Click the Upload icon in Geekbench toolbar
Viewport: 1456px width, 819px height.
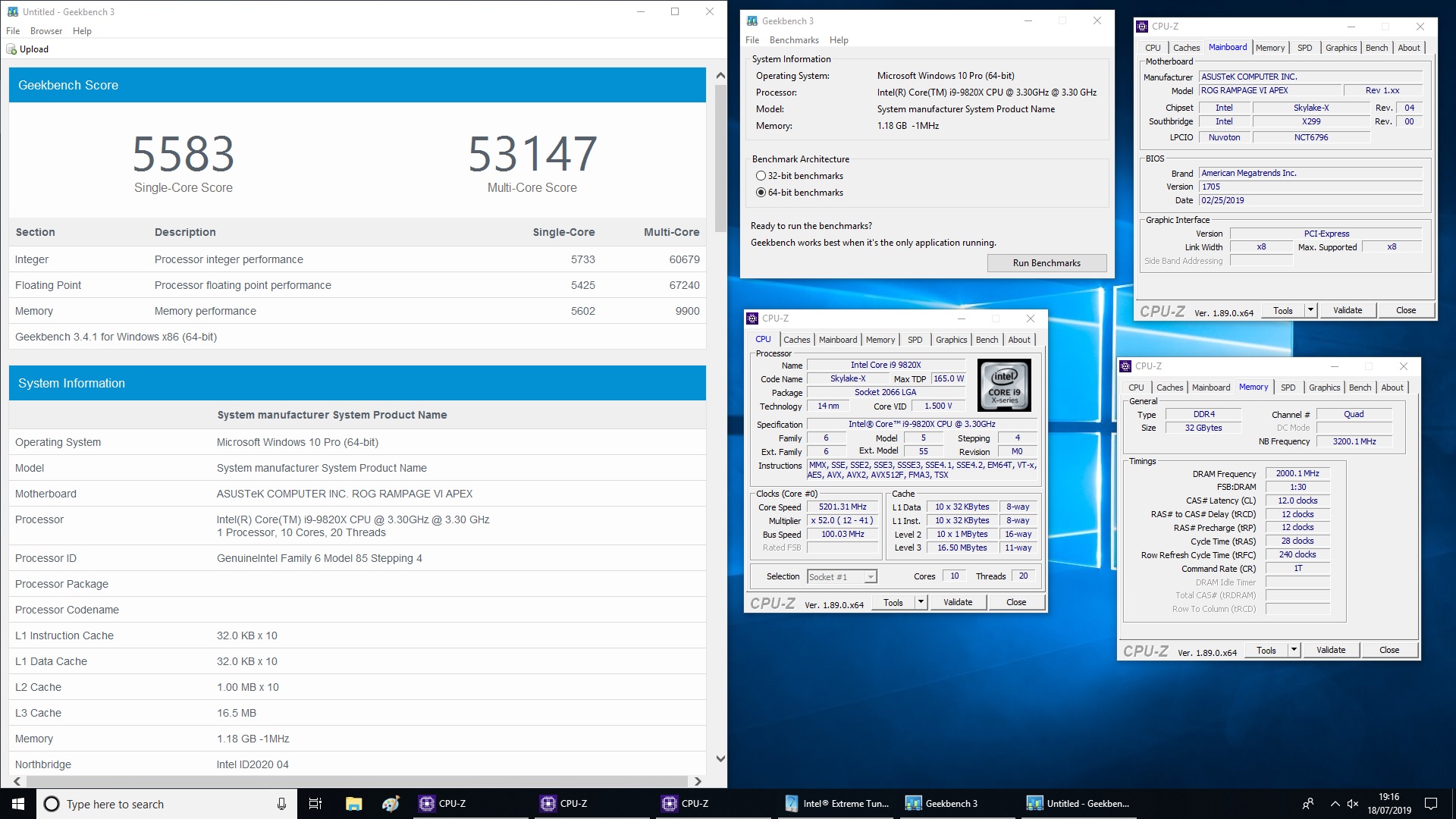[x=11, y=49]
